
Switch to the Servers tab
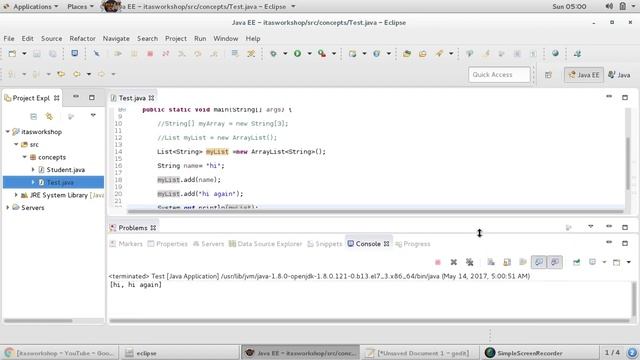click(x=208, y=244)
